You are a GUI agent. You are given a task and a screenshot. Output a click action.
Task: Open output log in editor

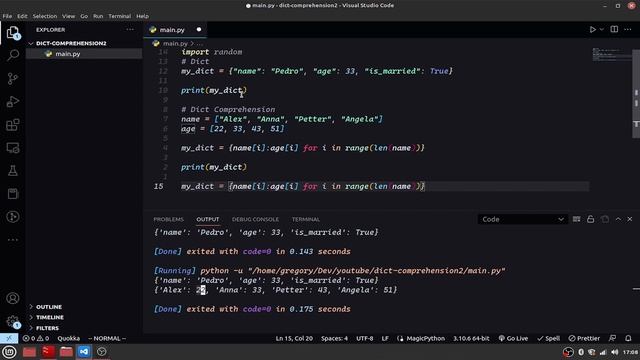point(604,219)
